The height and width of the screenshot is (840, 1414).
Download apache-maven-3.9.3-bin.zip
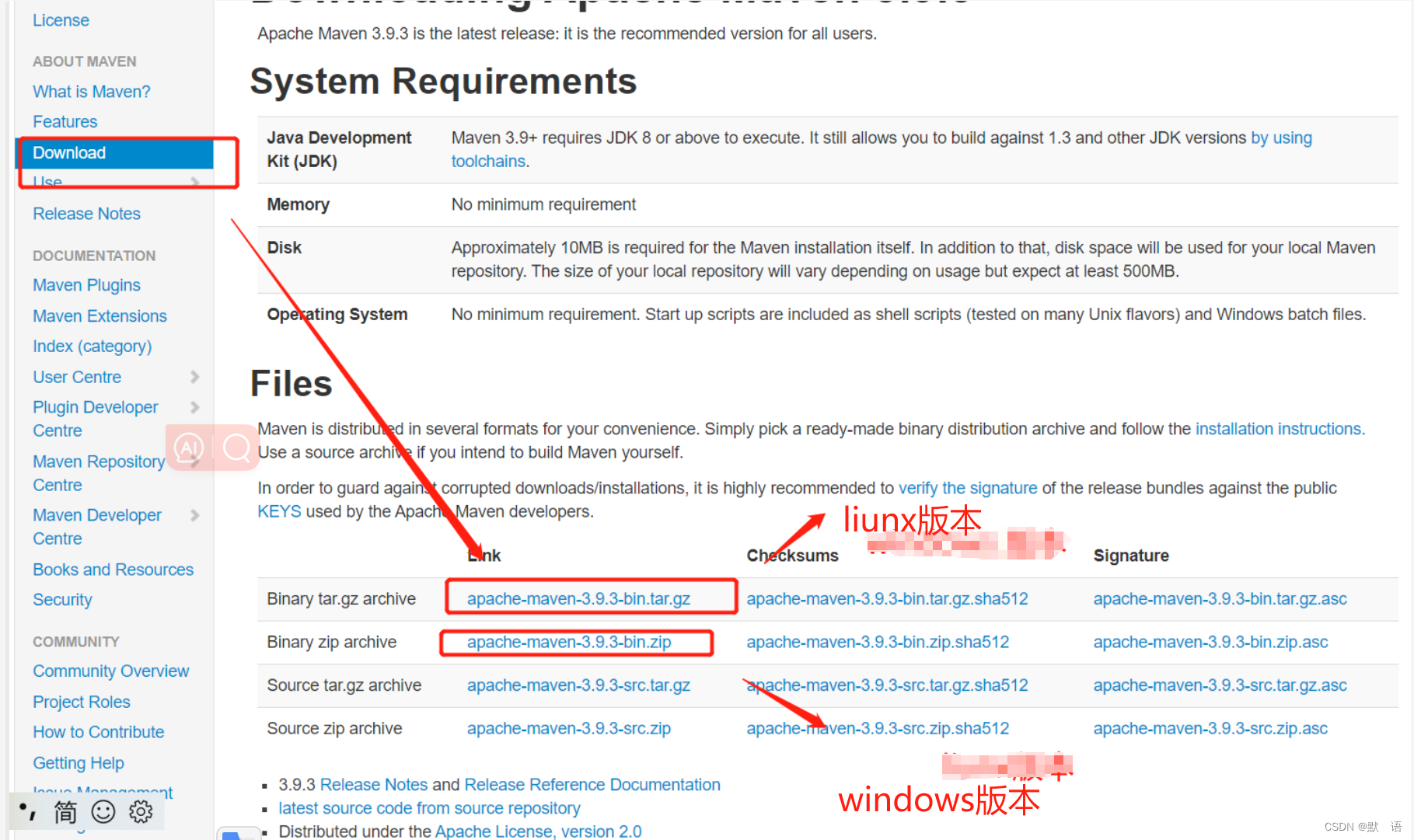click(x=569, y=642)
